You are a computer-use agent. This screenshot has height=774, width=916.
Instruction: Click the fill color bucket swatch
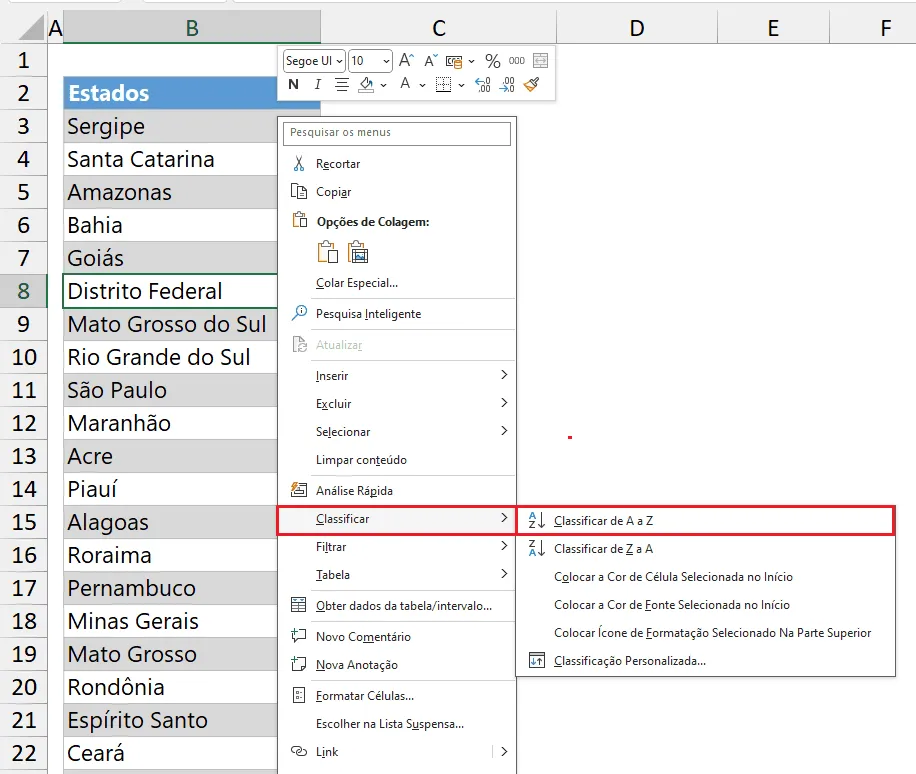pos(366,85)
